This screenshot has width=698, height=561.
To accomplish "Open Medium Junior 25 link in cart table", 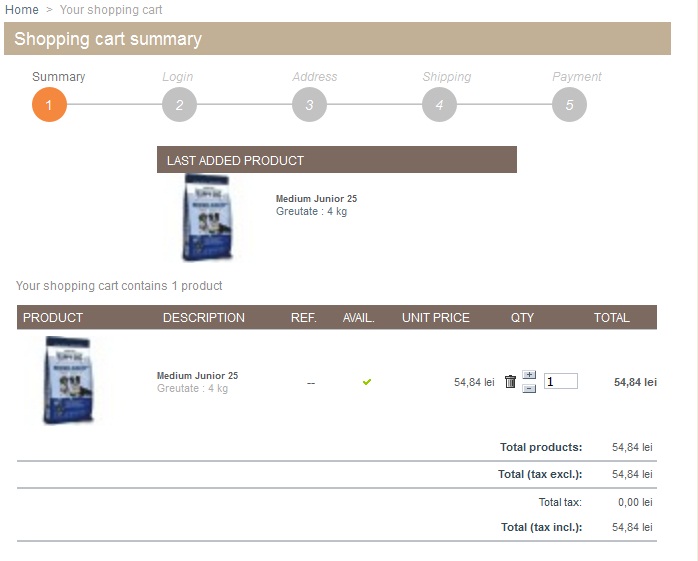I will coord(197,376).
